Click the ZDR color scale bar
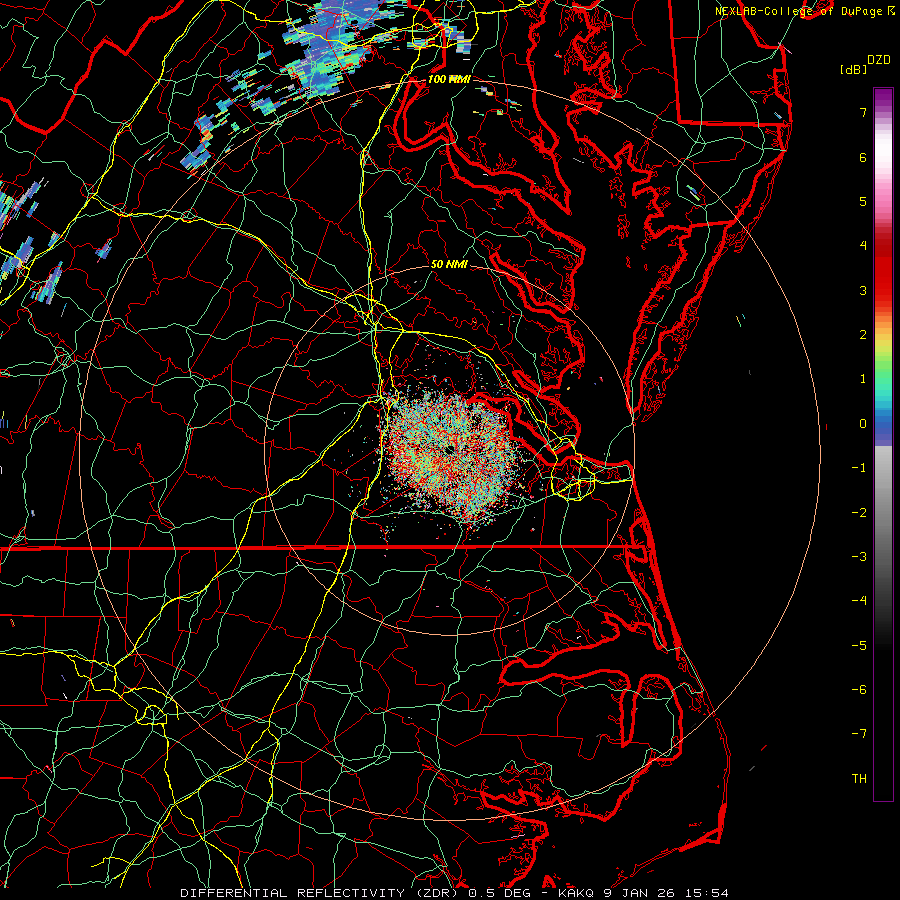The image size is (900, 900). [x=883, y=444]
